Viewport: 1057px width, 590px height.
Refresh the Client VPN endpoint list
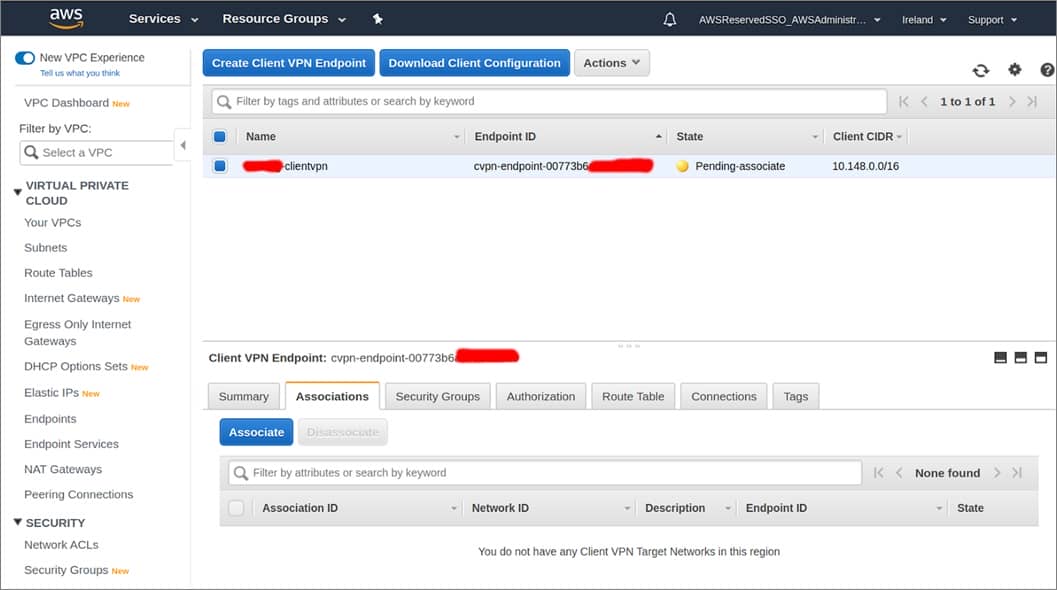click(981, 70)
